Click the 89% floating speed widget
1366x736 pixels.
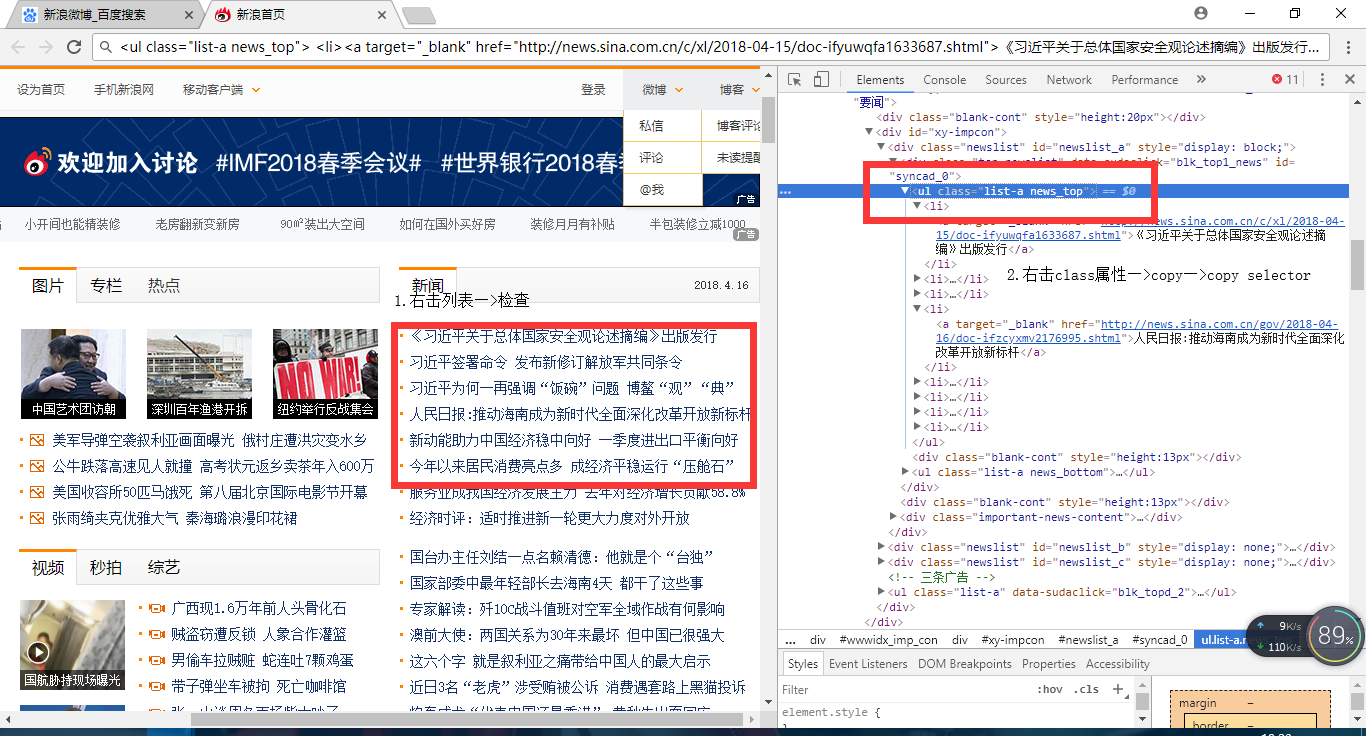[1334, 636]
